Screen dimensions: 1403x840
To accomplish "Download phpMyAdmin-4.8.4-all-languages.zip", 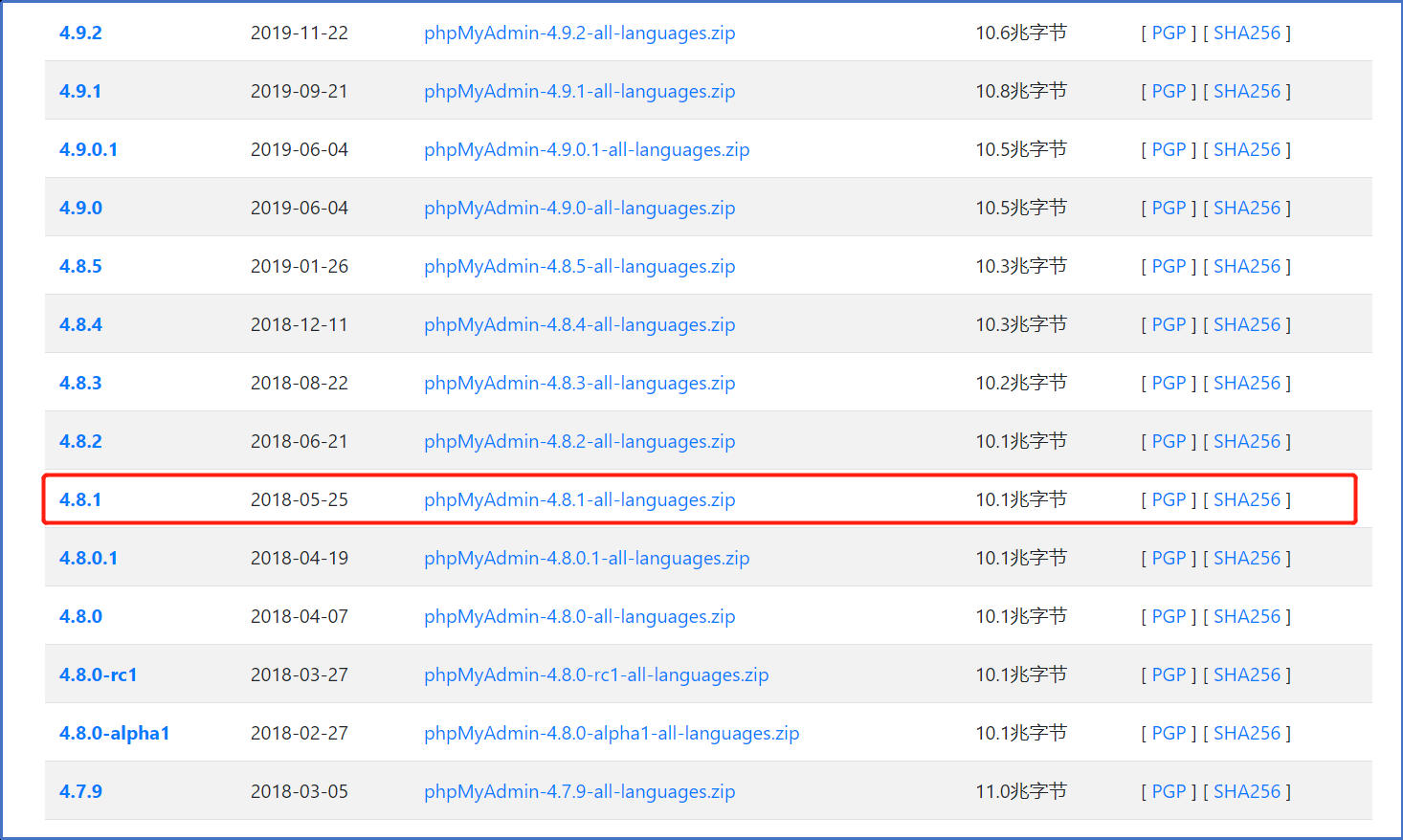I will (x=579, y=324).
